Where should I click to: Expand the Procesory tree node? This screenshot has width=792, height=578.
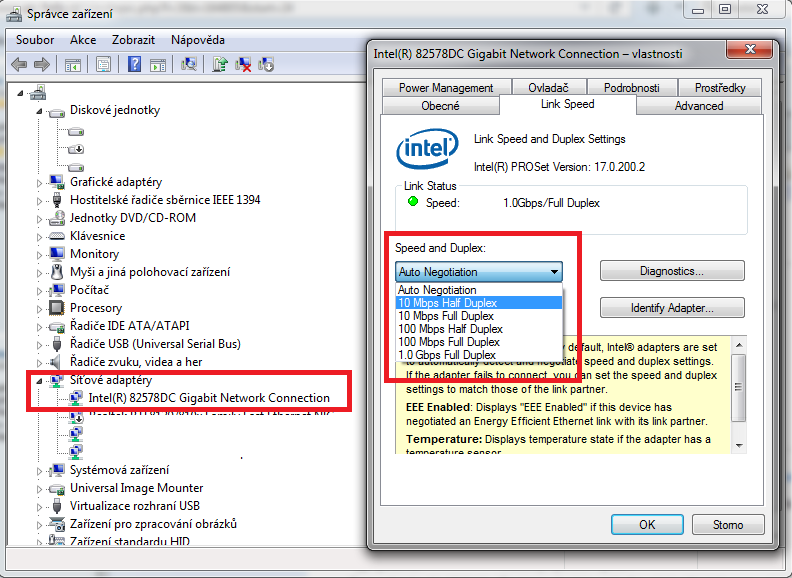tap(40, 308)
